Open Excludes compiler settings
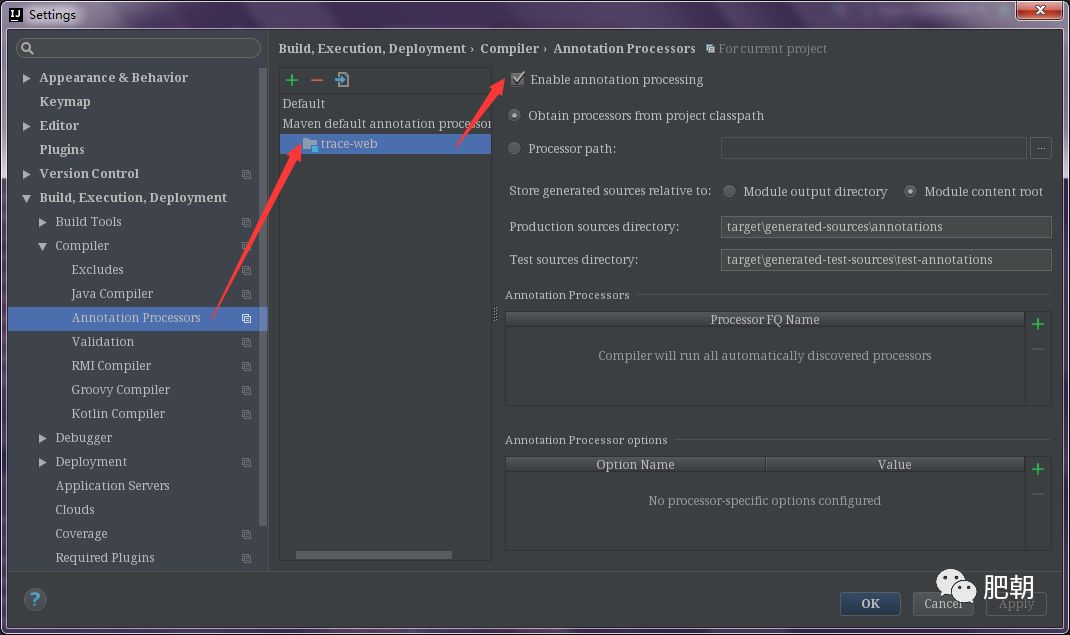1070x635 pixels. pyautogui.click(x=98, y=269)
